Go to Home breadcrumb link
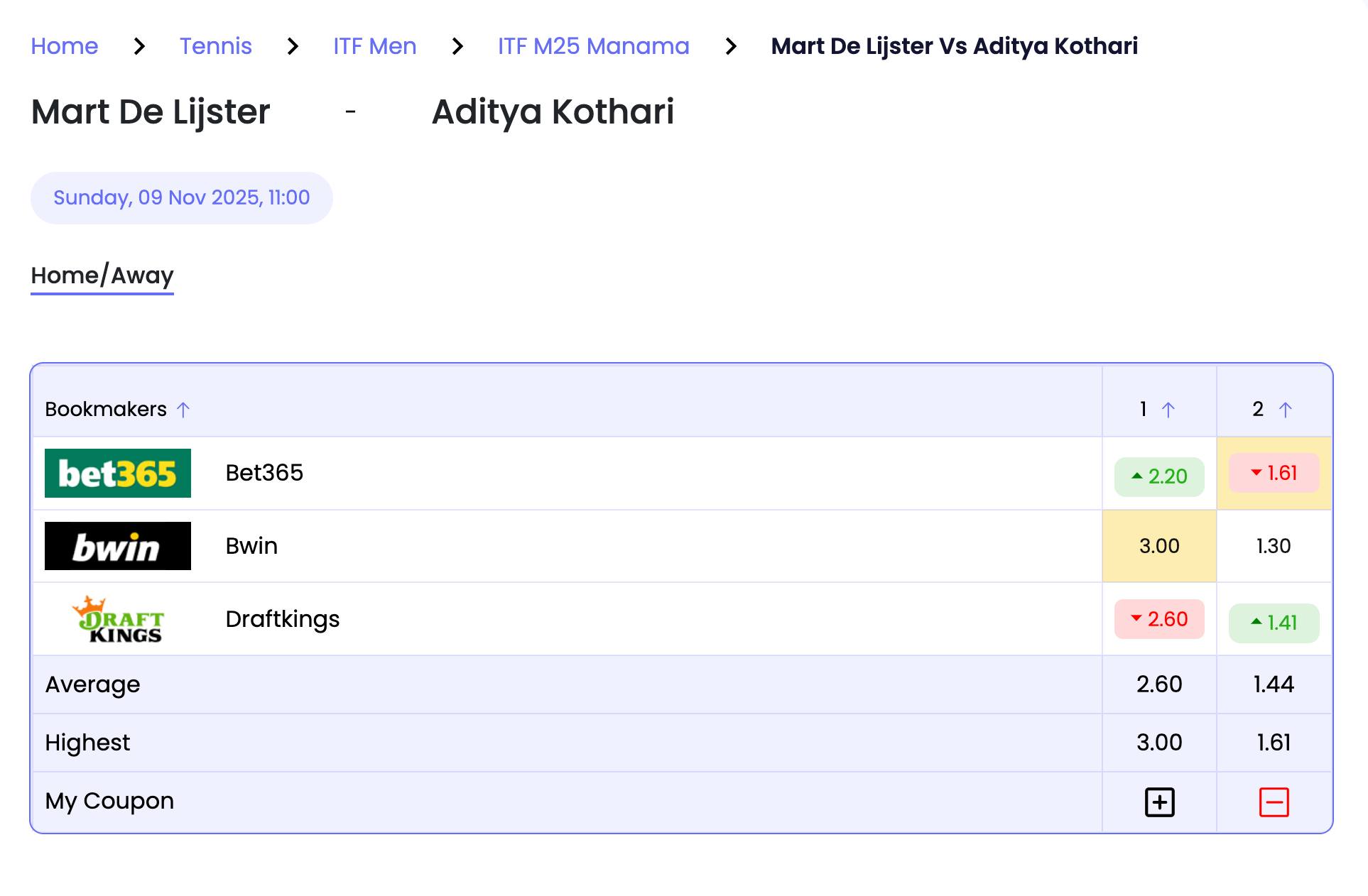 tap(65, 46)
